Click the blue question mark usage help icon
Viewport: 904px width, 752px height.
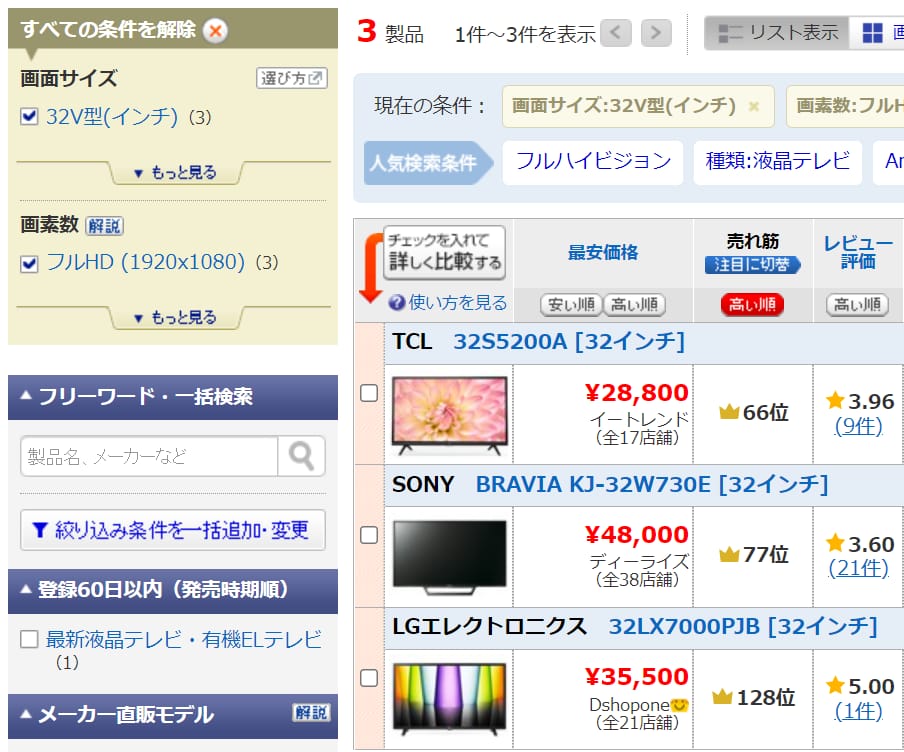coord(397,302)
